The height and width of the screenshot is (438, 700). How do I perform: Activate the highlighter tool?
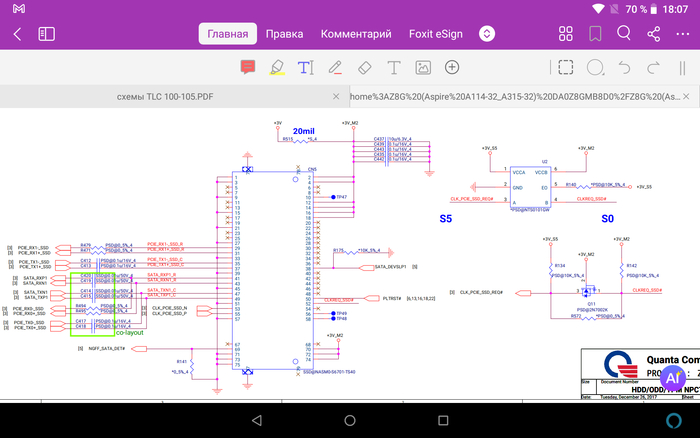coord(277,67)
